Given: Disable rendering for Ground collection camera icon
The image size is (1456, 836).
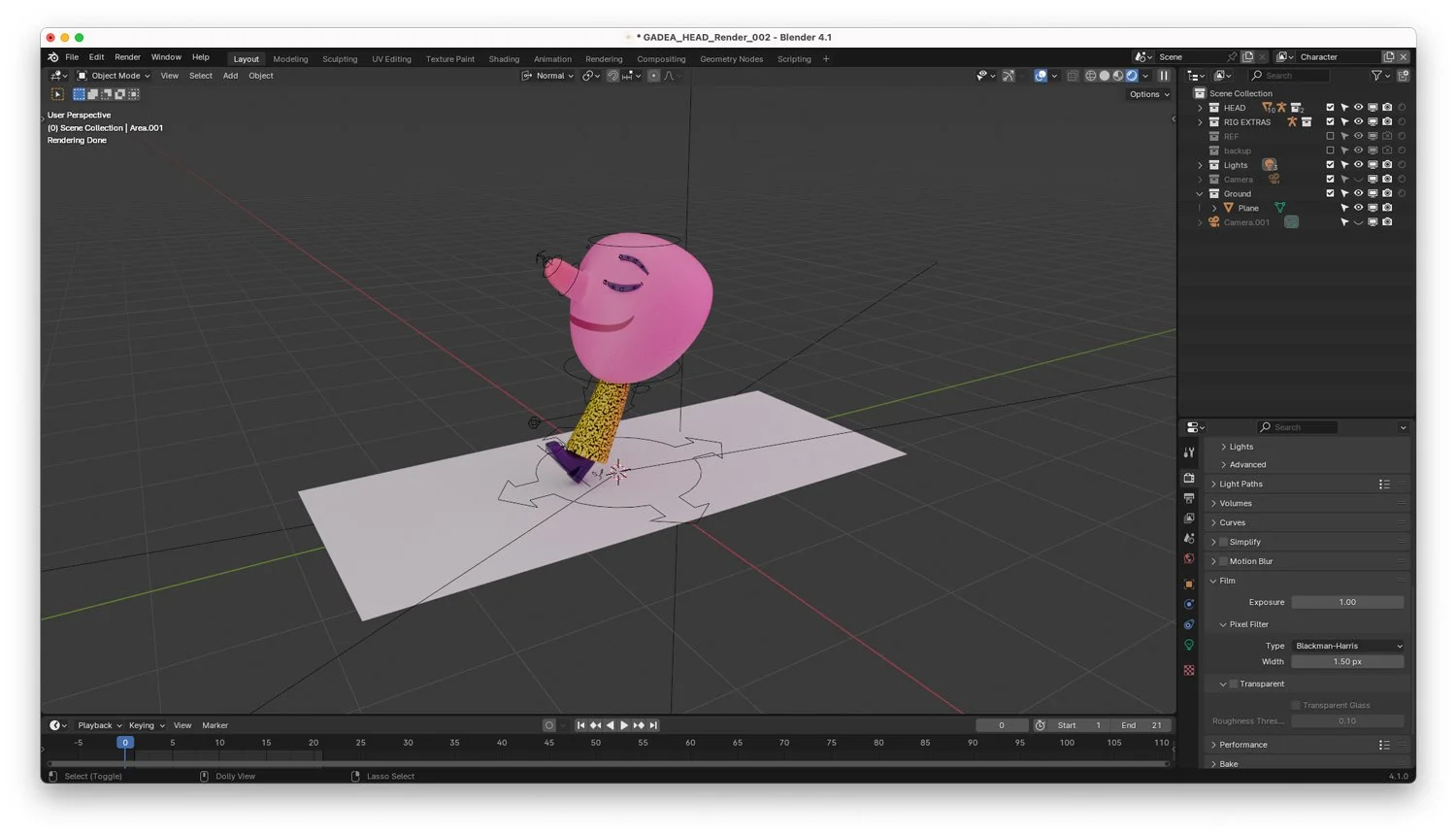Looking at the screenshot, I should [1387, 193].
